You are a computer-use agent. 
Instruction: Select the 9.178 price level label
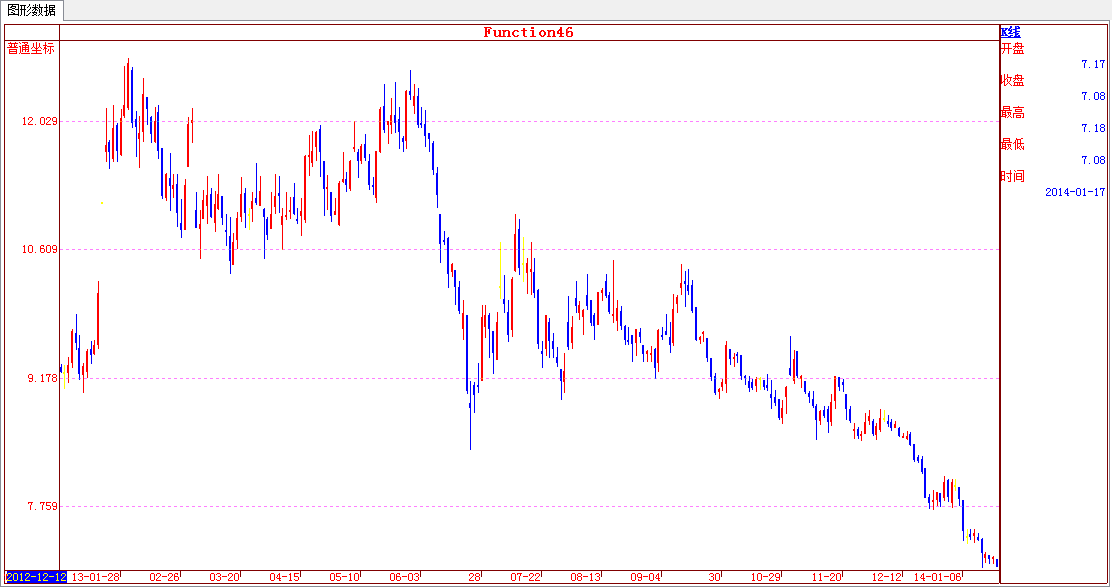[x=42, y=378]
